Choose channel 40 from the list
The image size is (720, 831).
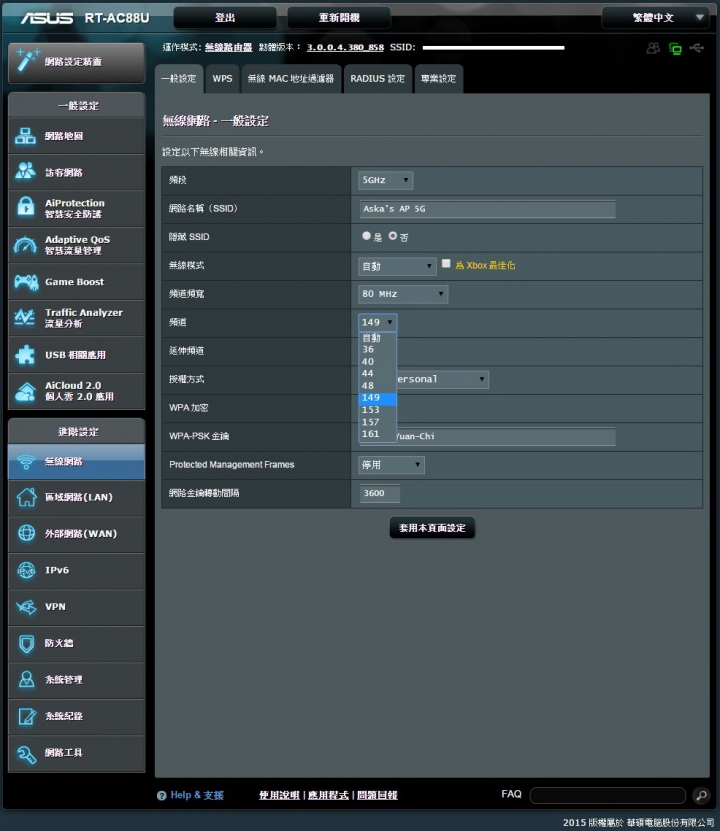[x=377, y=362]
